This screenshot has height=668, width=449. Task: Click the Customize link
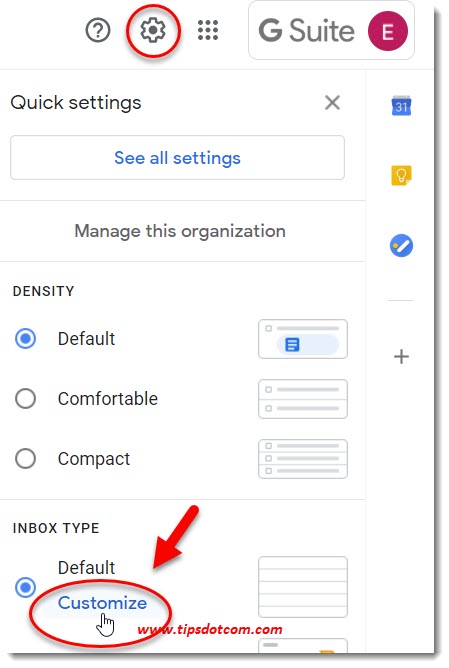coord(103,603)
